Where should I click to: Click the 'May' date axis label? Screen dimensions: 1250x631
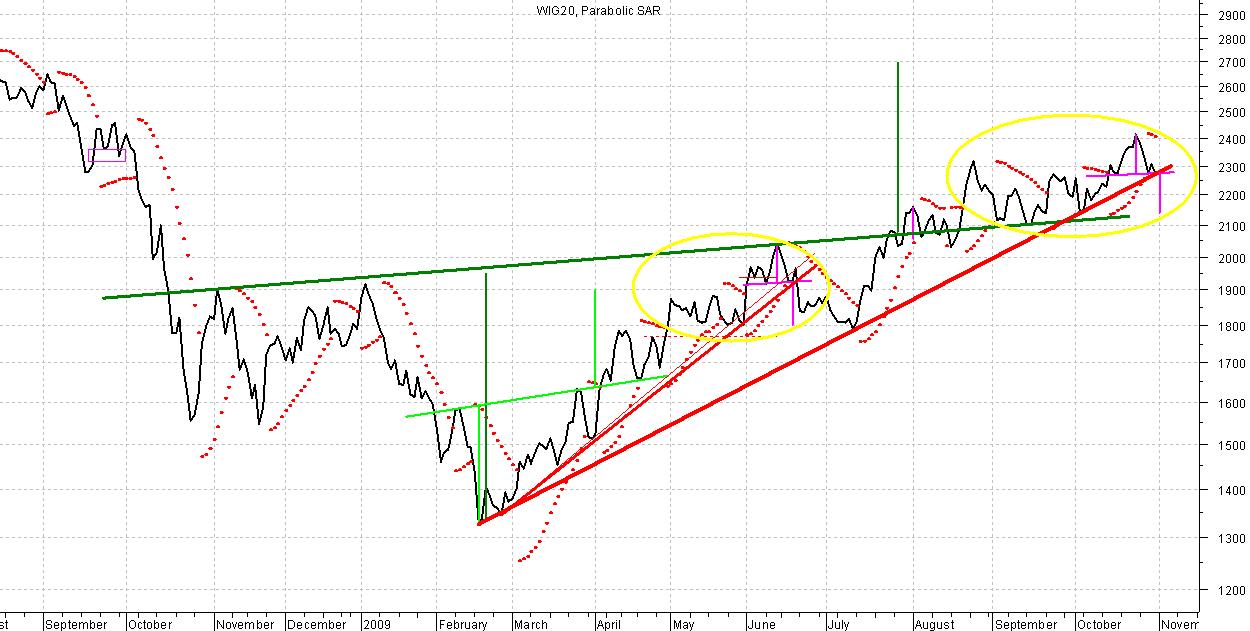click(x=683, y=624)
